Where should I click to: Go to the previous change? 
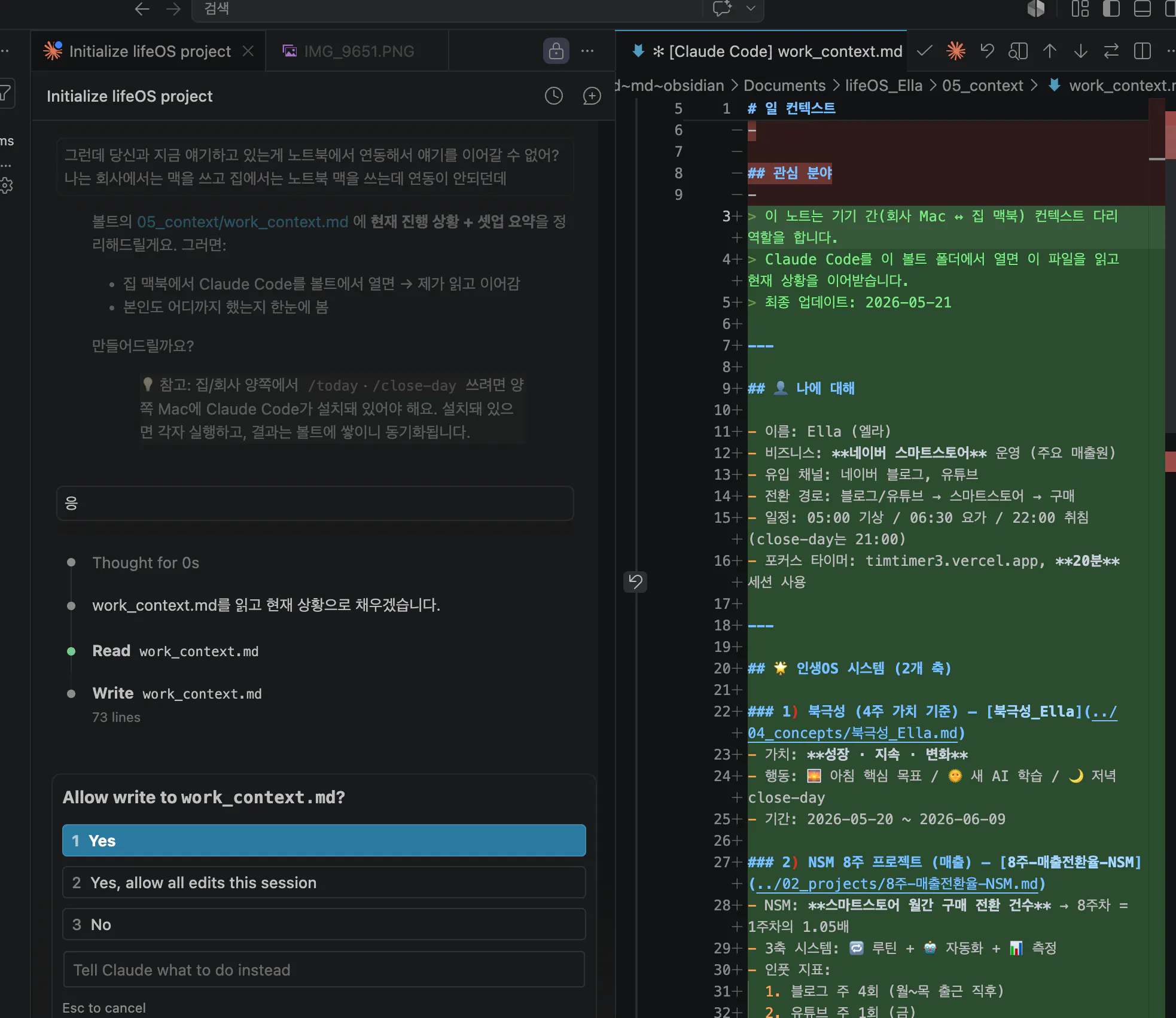coord(1049,51)
